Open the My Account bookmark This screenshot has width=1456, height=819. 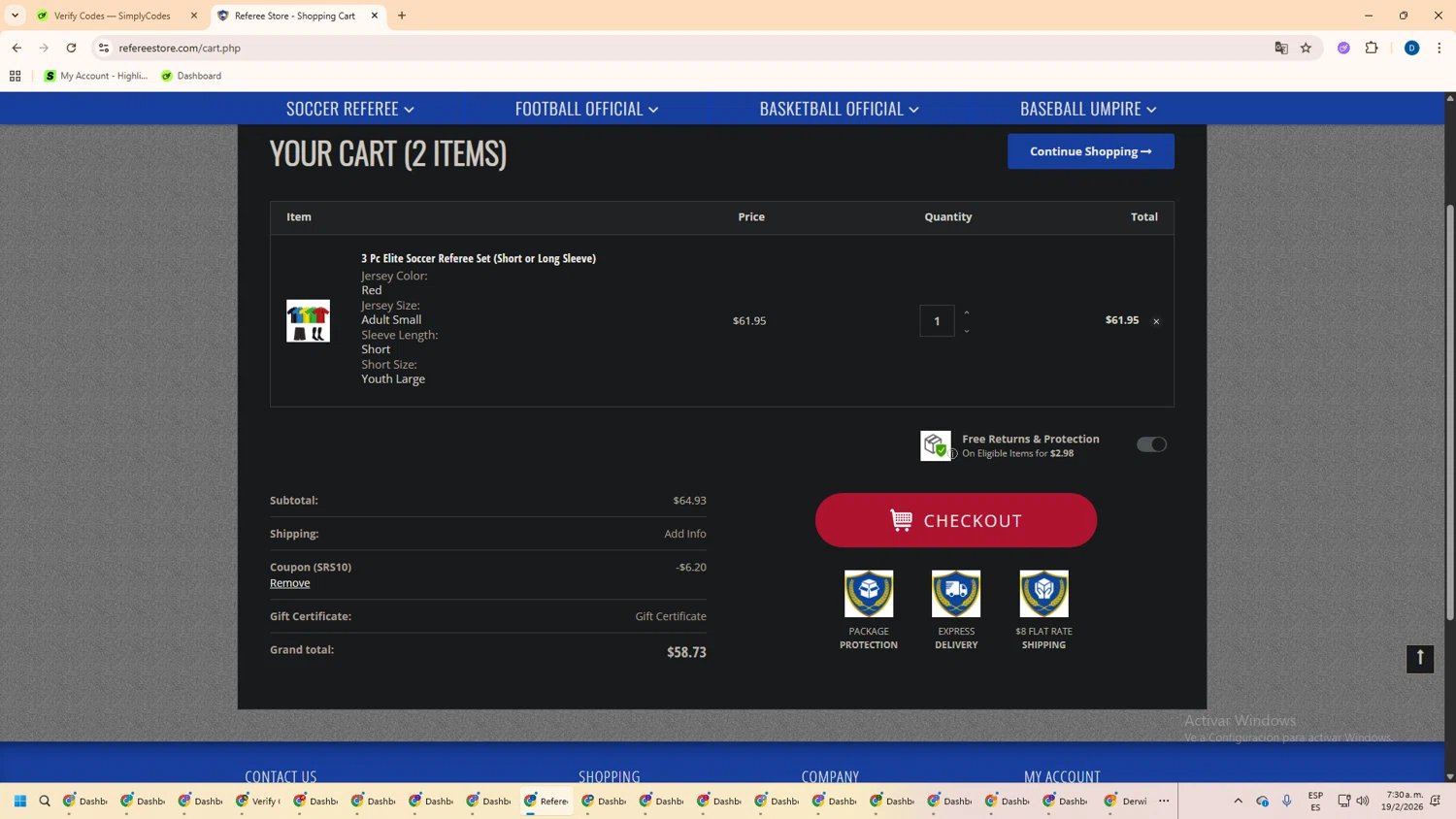point(96,76)
